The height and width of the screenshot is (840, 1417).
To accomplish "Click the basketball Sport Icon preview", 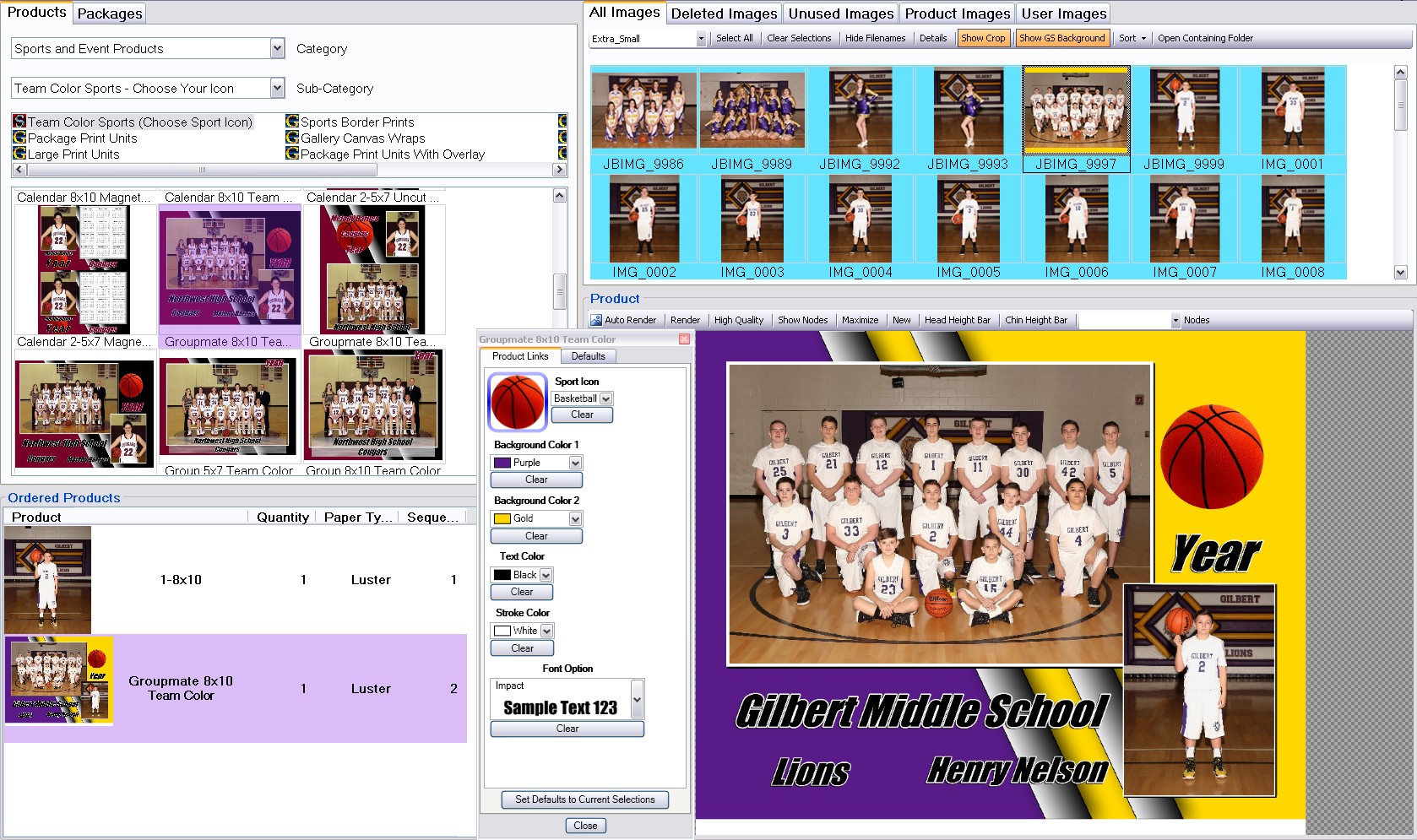I will (517, 403).
